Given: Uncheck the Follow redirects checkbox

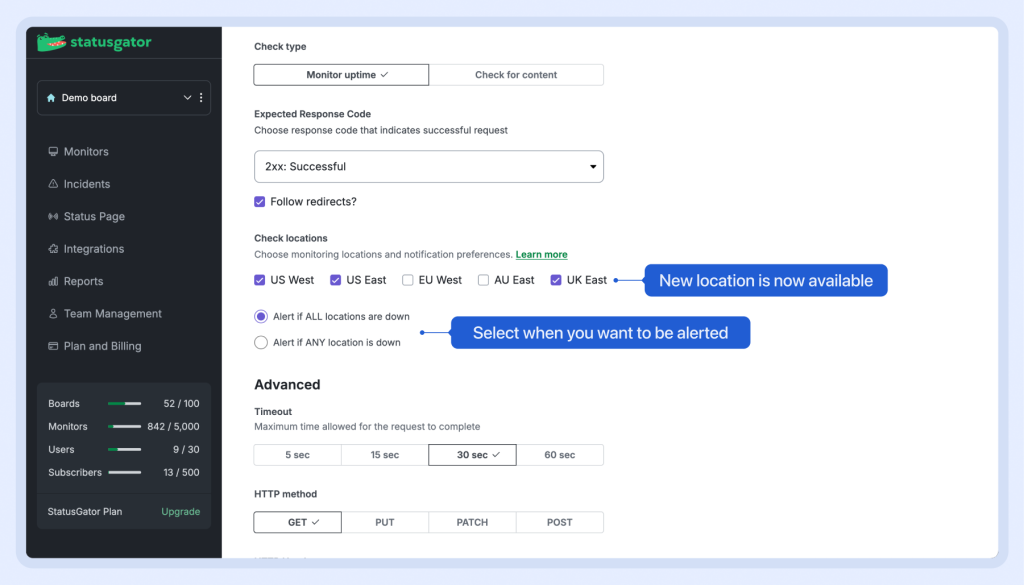Looking at the screenshot, I should click(260, 202).
